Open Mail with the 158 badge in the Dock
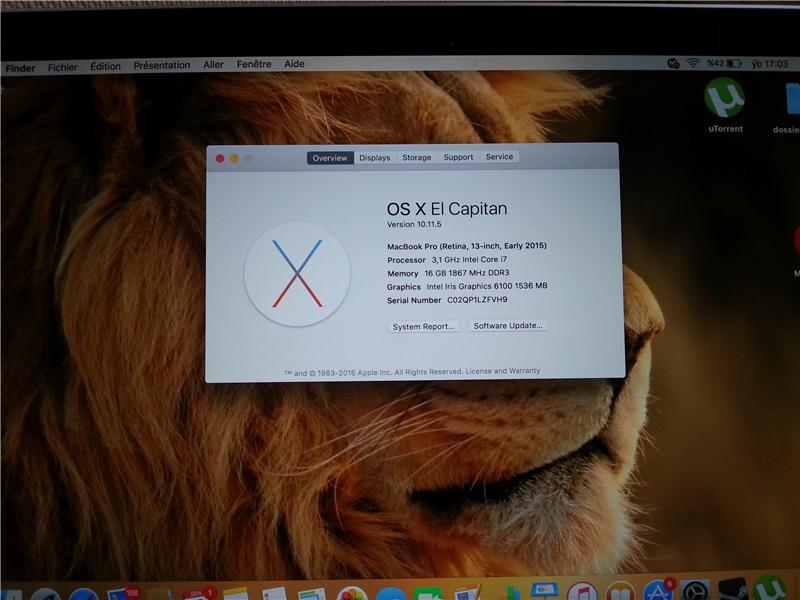Screen dimensions: 800x600 121,591
